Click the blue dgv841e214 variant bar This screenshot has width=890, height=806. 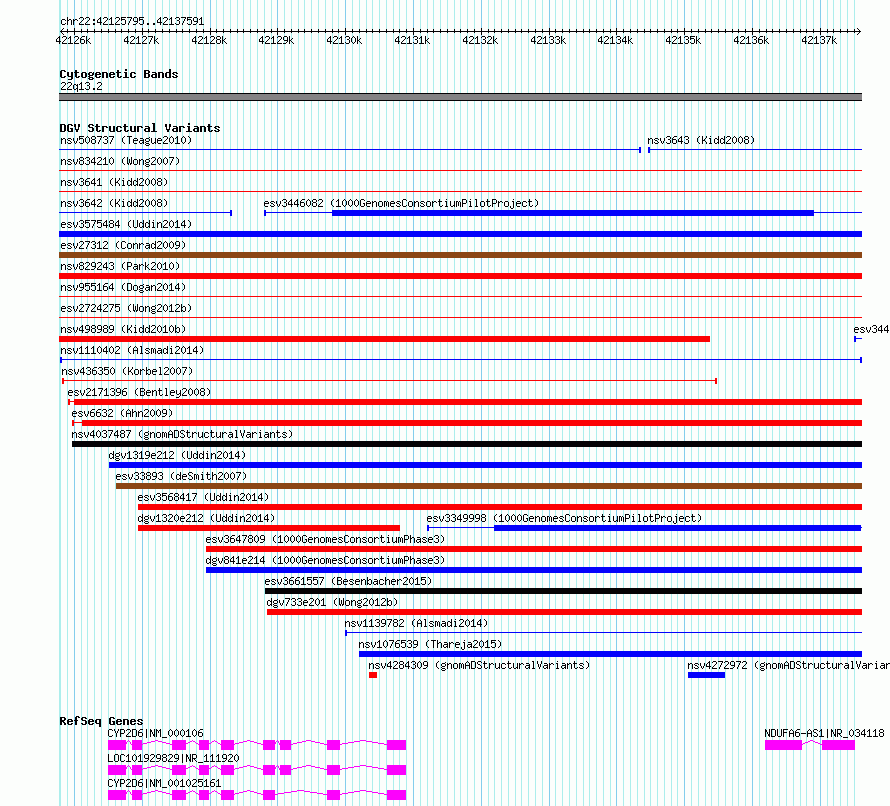(534, 570)
